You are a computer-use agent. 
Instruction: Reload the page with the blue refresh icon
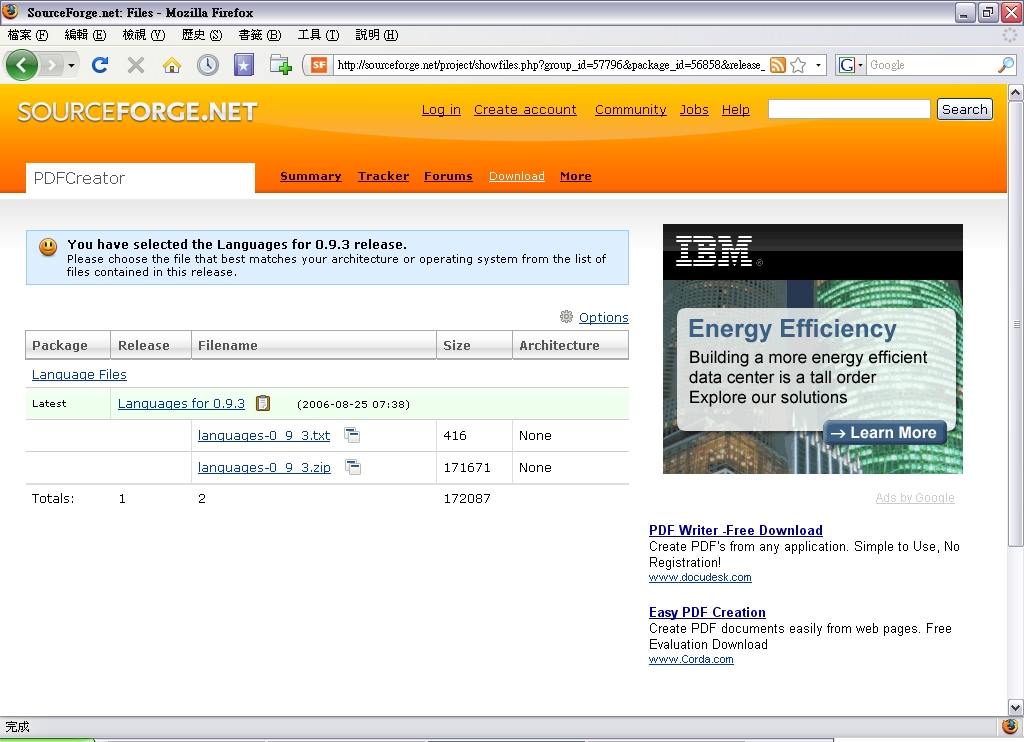[x=100, y=65]
